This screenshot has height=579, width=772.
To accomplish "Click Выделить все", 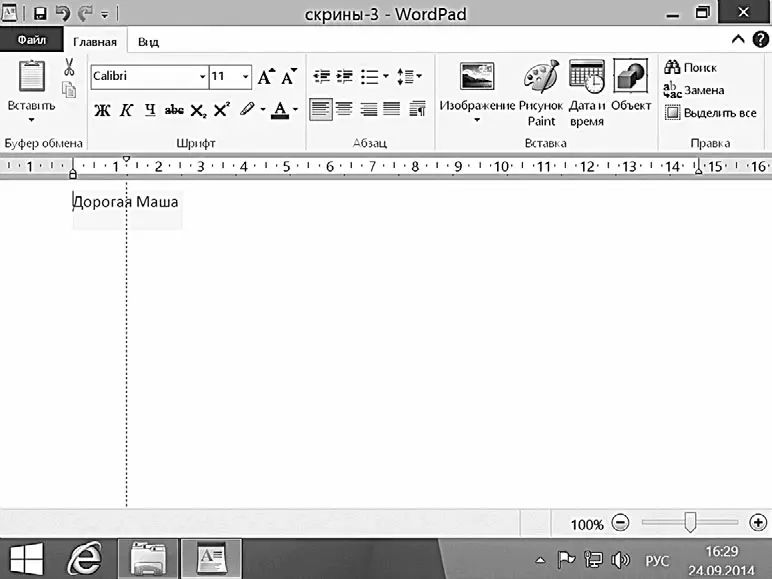I will (710, 113).
